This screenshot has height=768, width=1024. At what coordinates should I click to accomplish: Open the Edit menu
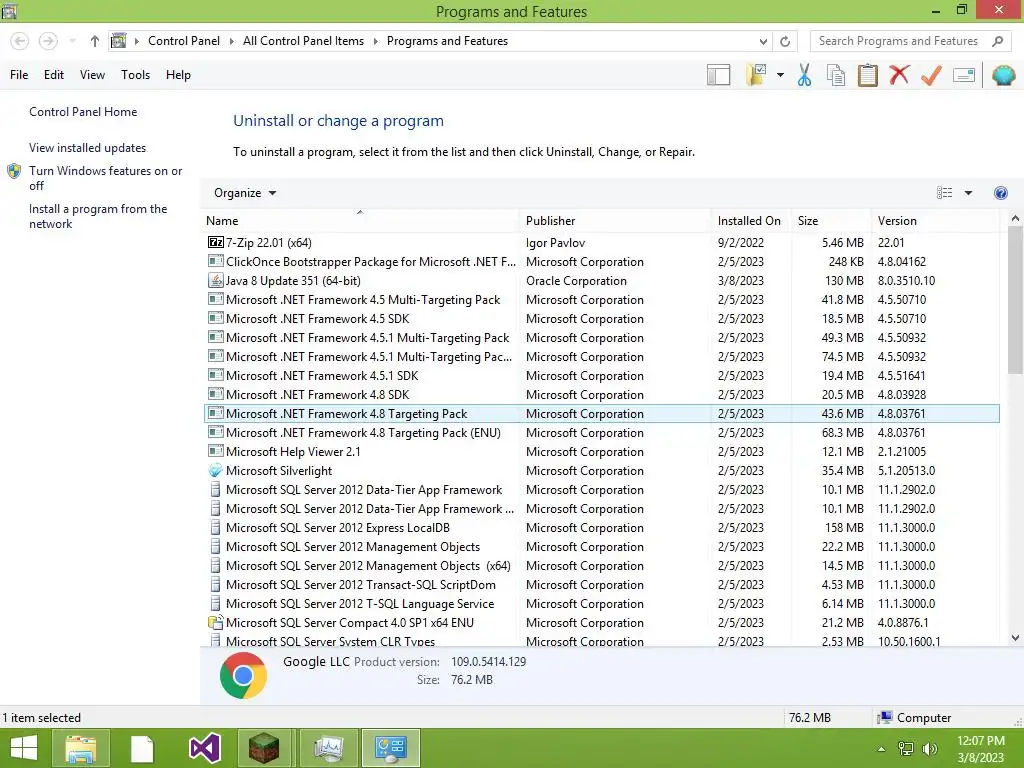pos(54,75)
